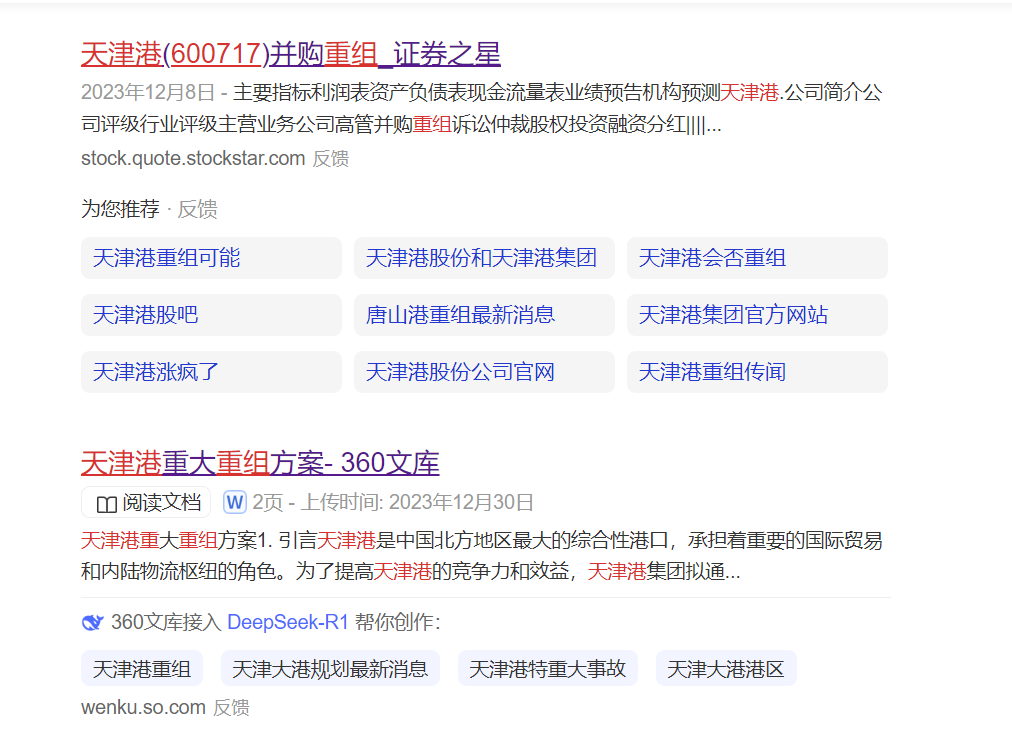The width and height of the screenshot is (1012, 745).
Task: Select the 天津港重组传闻 suggestion
Action: tap(757, 372)
